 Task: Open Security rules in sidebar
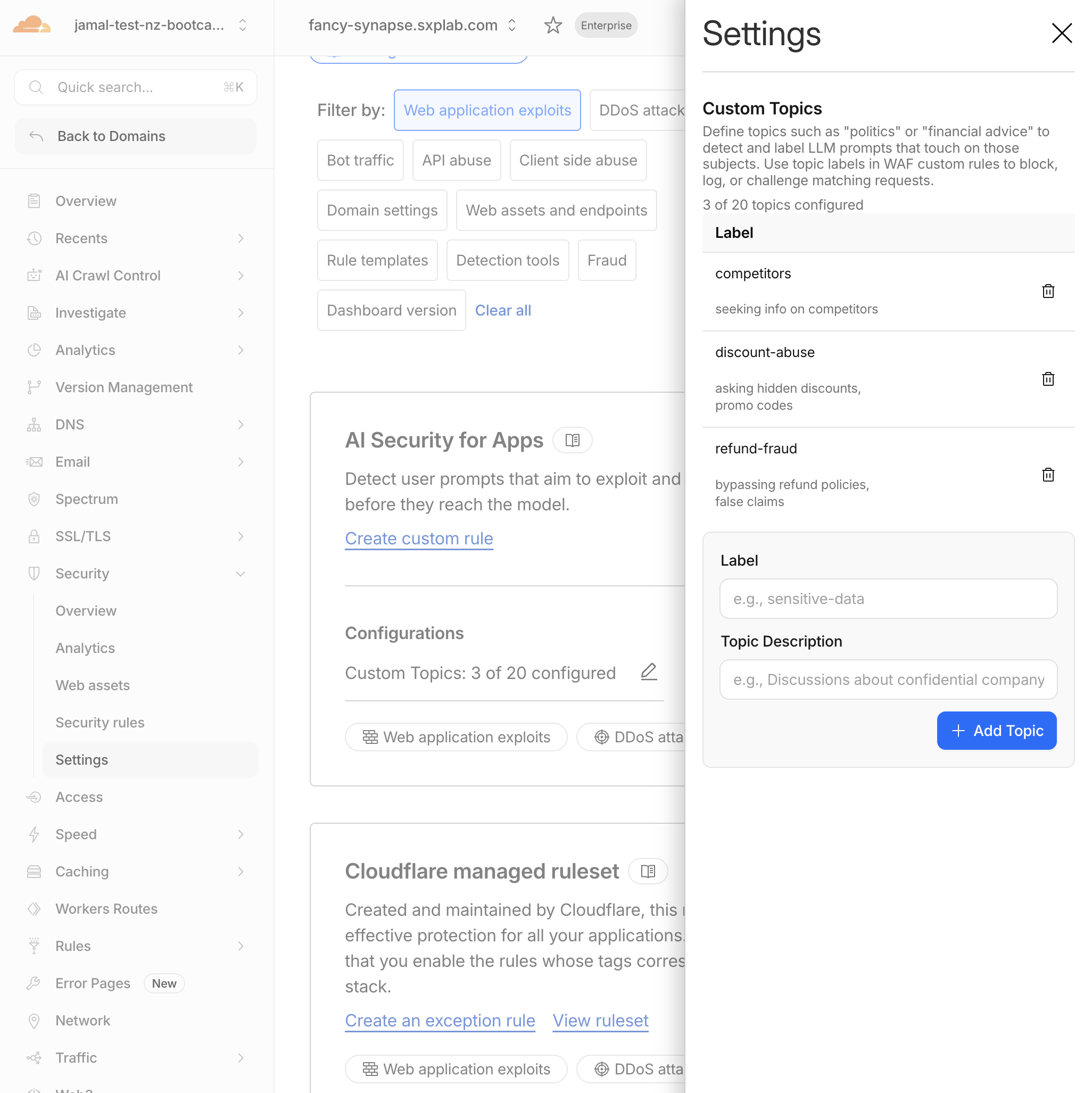(x=100, y=722)
